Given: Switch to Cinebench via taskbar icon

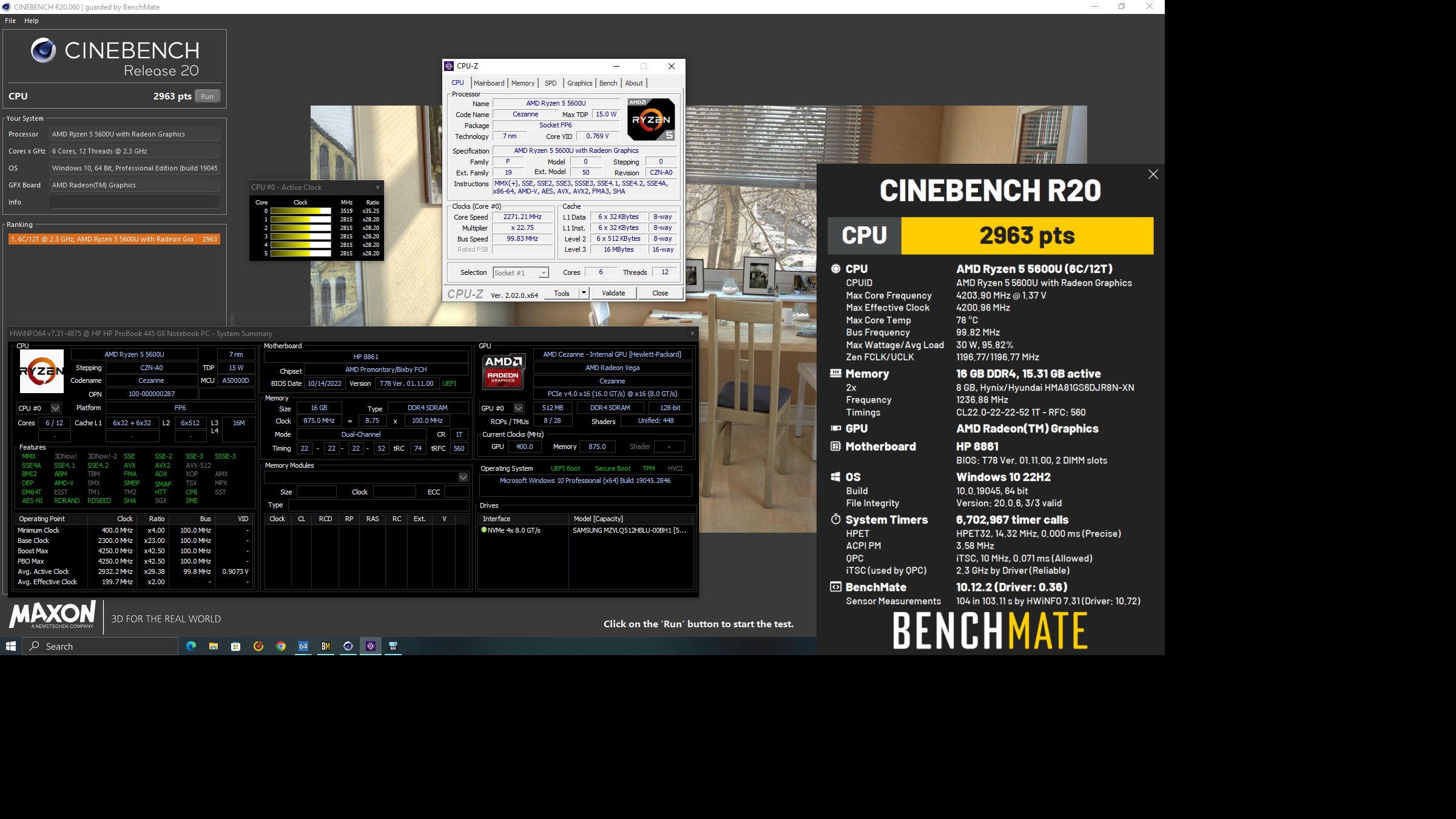Looking at the screenshot, I should tap(348, 646).
